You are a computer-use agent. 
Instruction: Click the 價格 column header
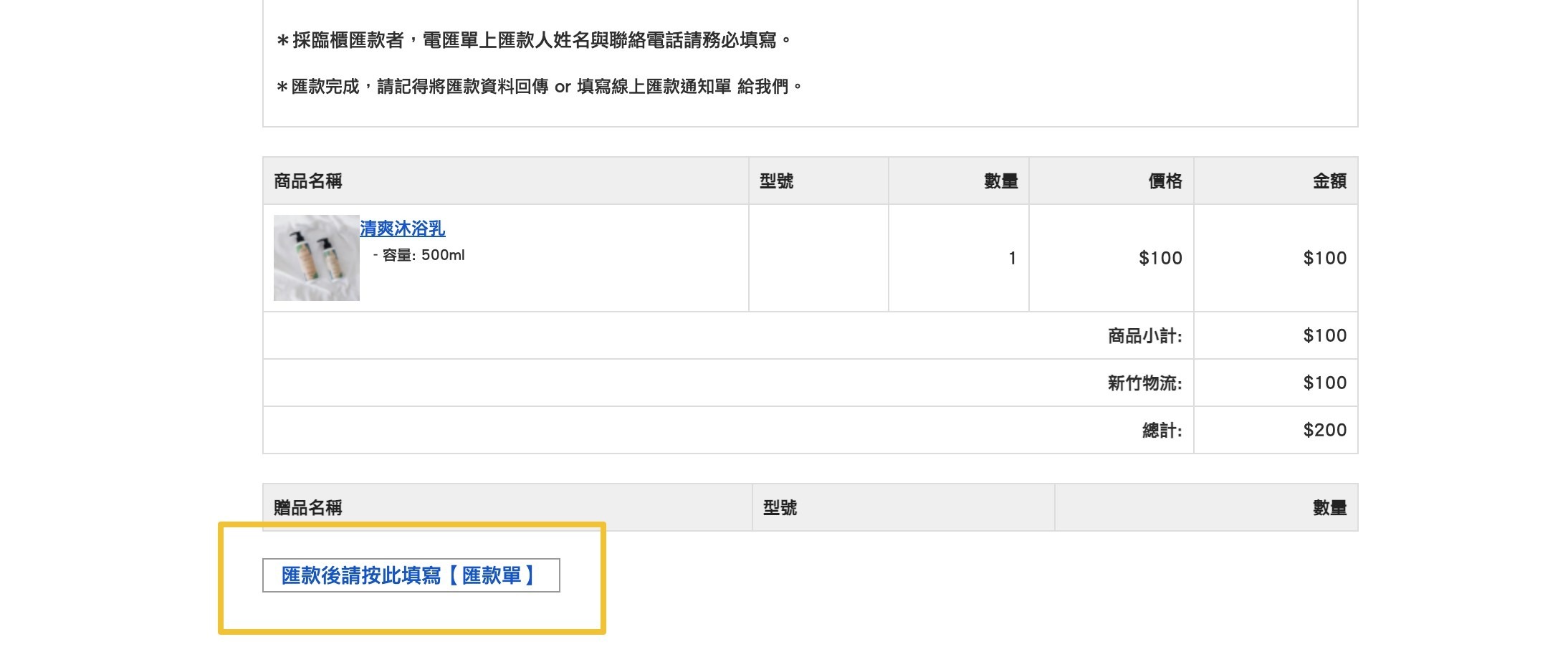click(1165, 181)
